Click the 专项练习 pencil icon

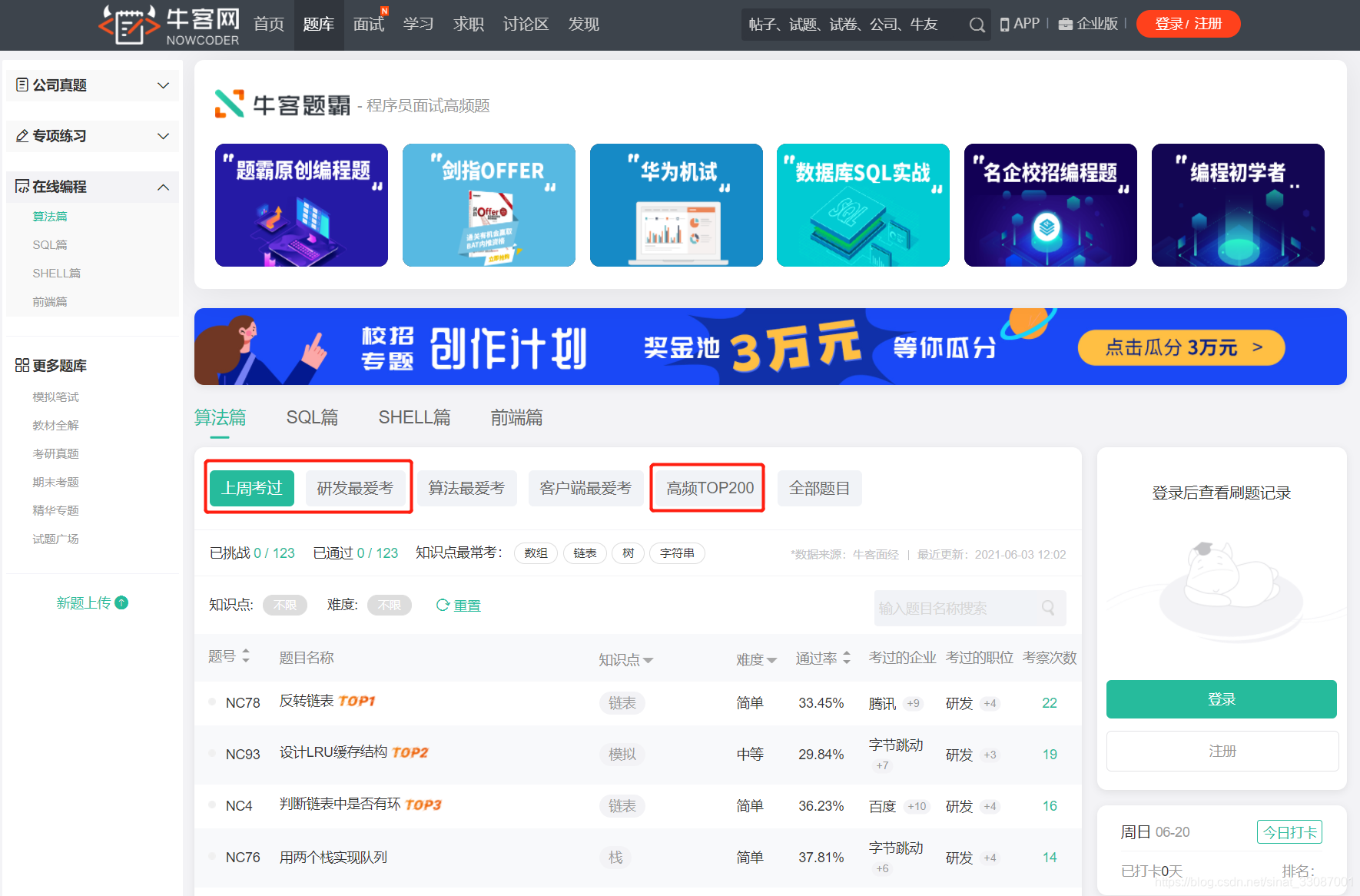[x=22, y=135]
